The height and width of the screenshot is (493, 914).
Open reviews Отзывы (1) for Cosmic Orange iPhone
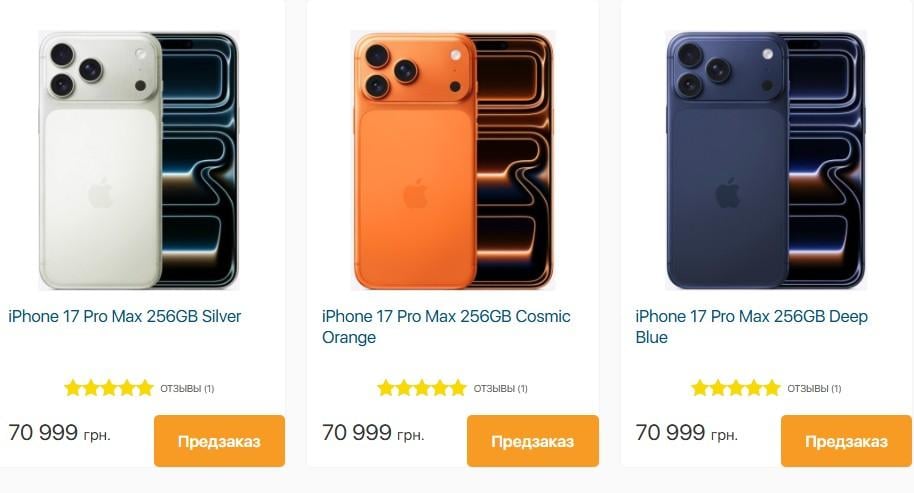(500, 389)
